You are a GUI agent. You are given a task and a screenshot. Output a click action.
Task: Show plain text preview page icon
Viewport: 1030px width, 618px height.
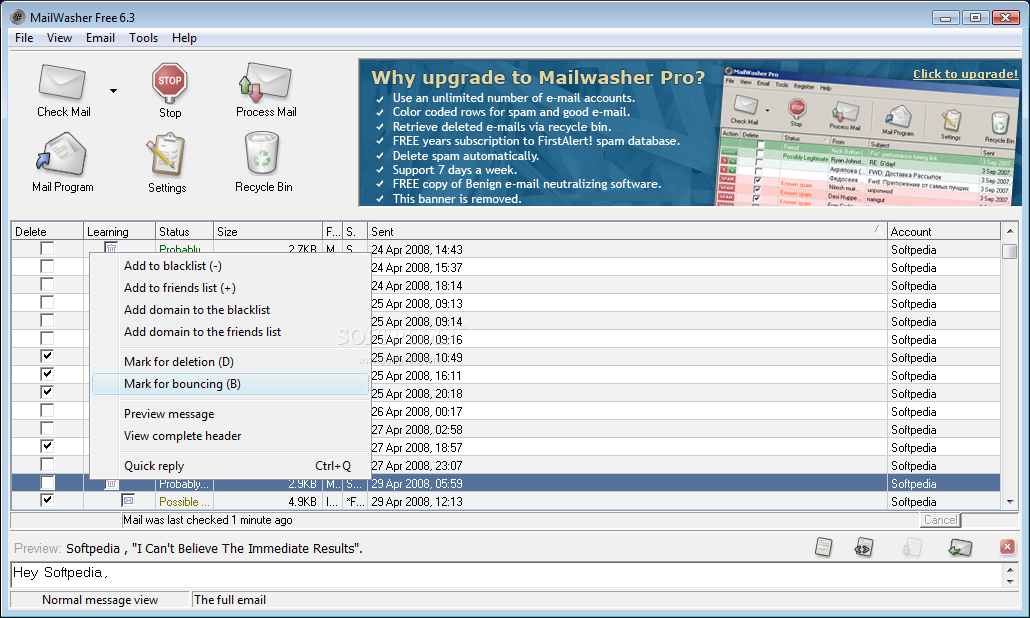coord(824,547)
